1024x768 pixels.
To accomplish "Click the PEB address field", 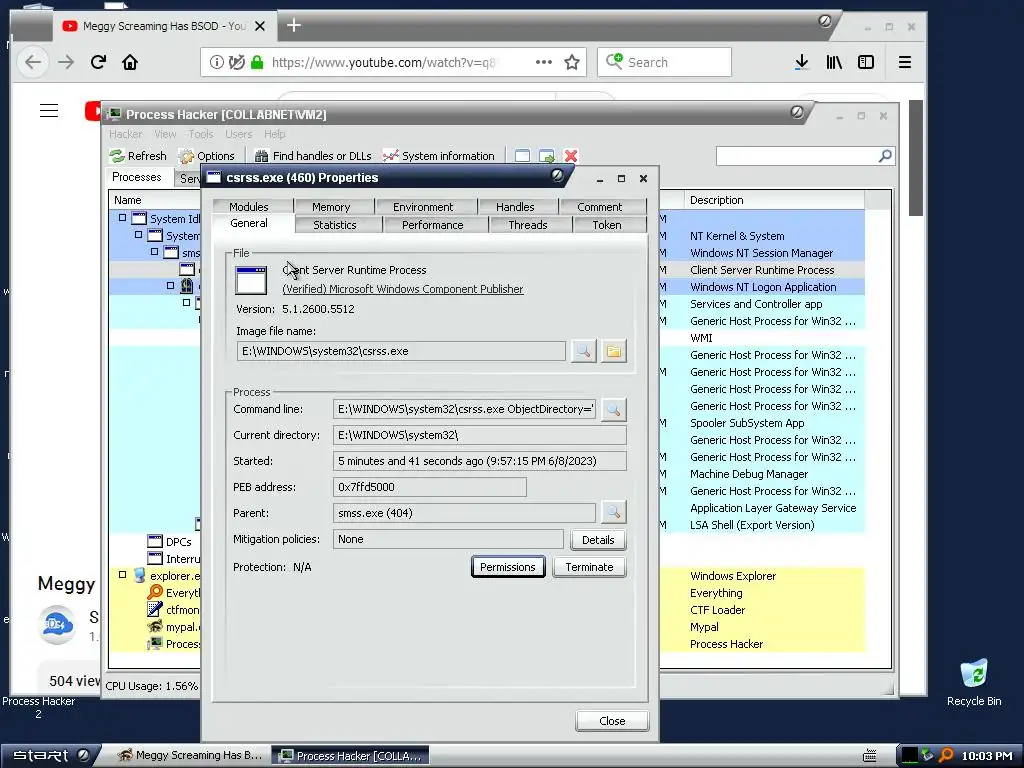I will pyautogui.click(x=429, y=487).
